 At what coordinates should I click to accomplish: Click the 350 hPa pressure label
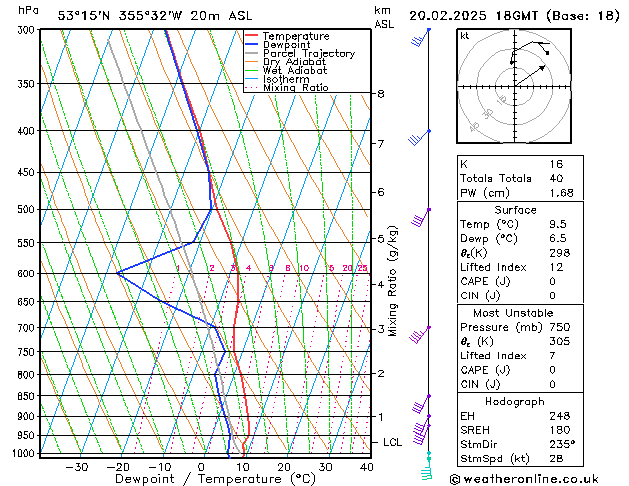pyautogui.click(x=28, y=84)
